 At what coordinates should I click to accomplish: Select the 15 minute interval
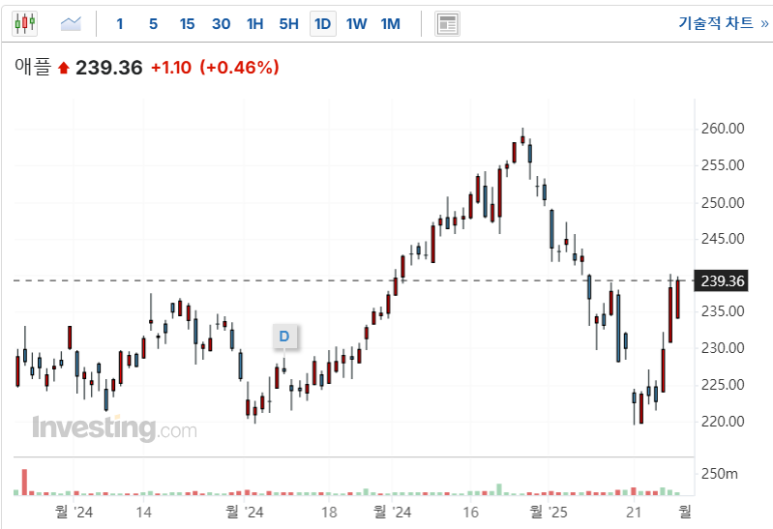pos(187,24)
